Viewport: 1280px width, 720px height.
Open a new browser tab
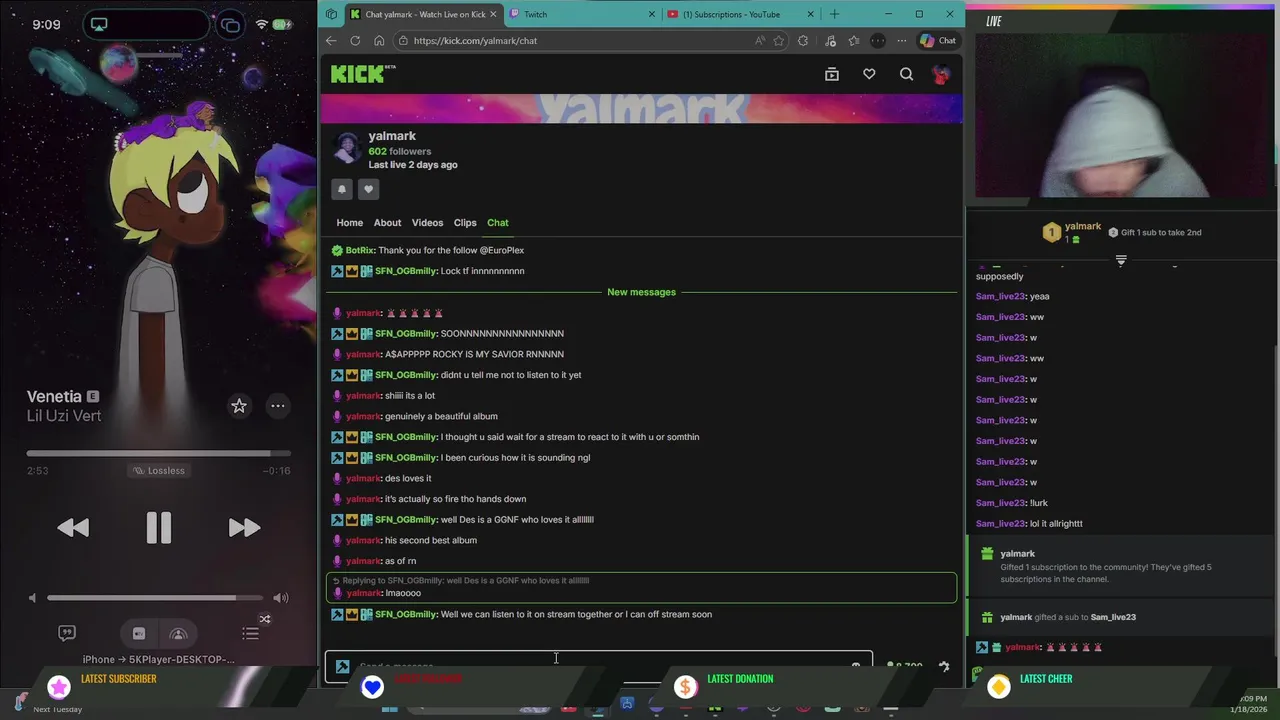tap(834, 14)
